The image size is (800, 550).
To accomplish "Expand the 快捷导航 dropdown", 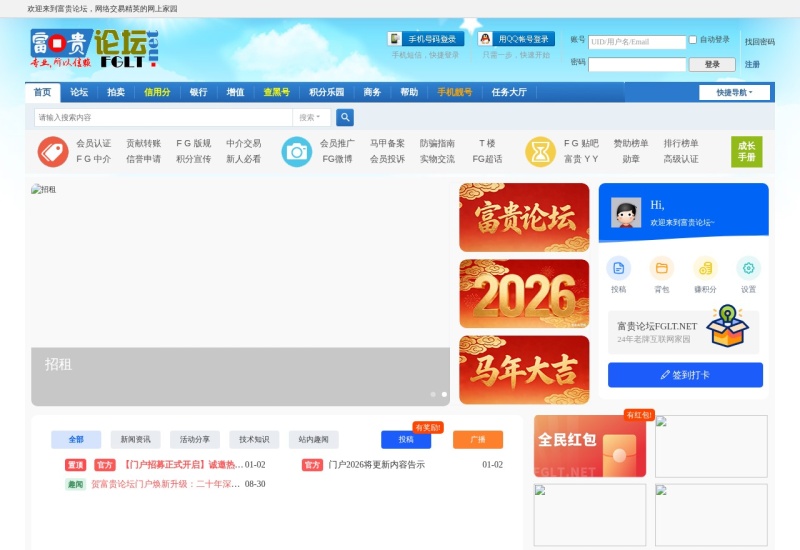I will coord(734,92).
